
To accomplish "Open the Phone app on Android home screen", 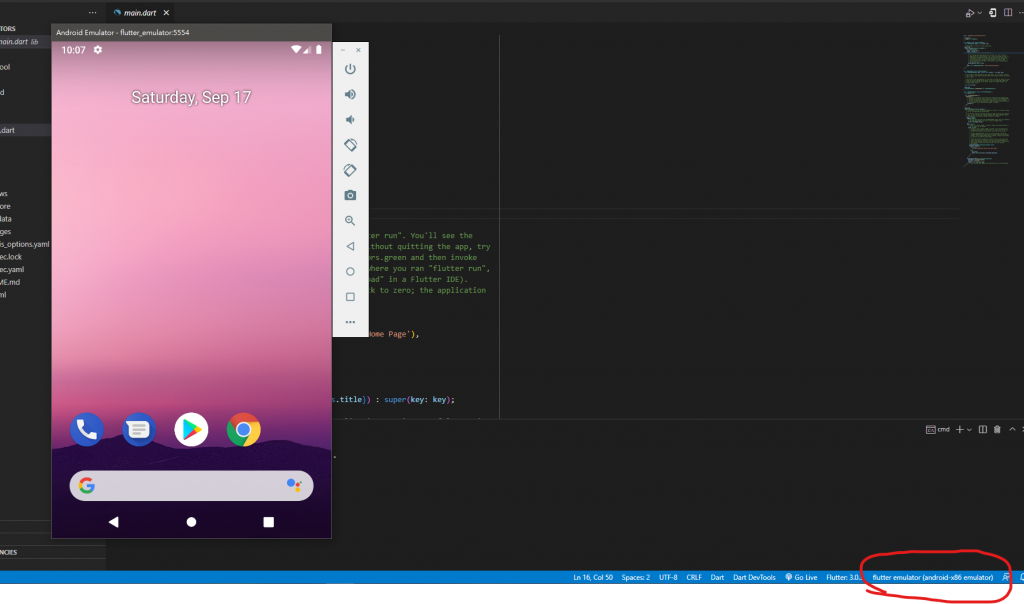I will coord(87,430).
